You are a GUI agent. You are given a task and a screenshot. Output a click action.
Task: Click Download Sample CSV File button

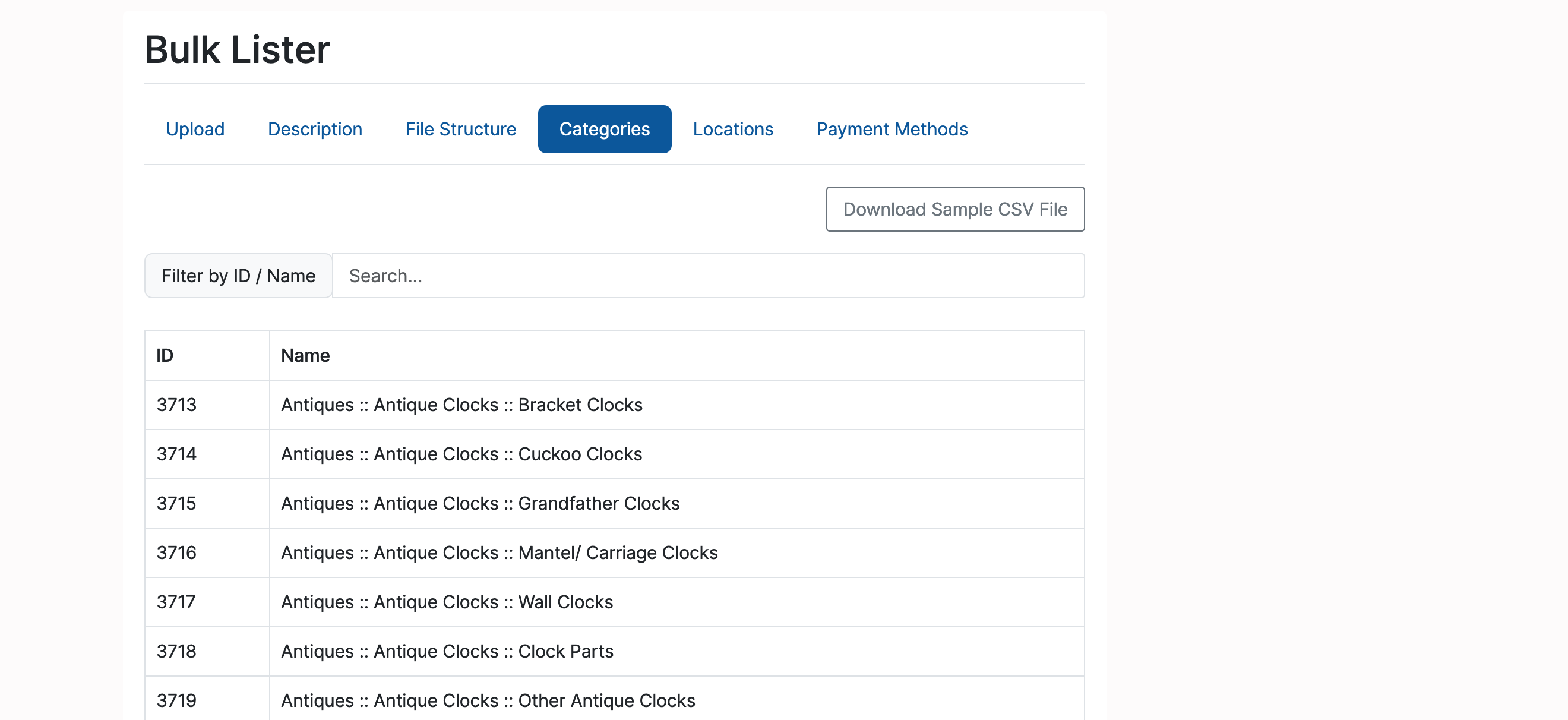(954, 209)
